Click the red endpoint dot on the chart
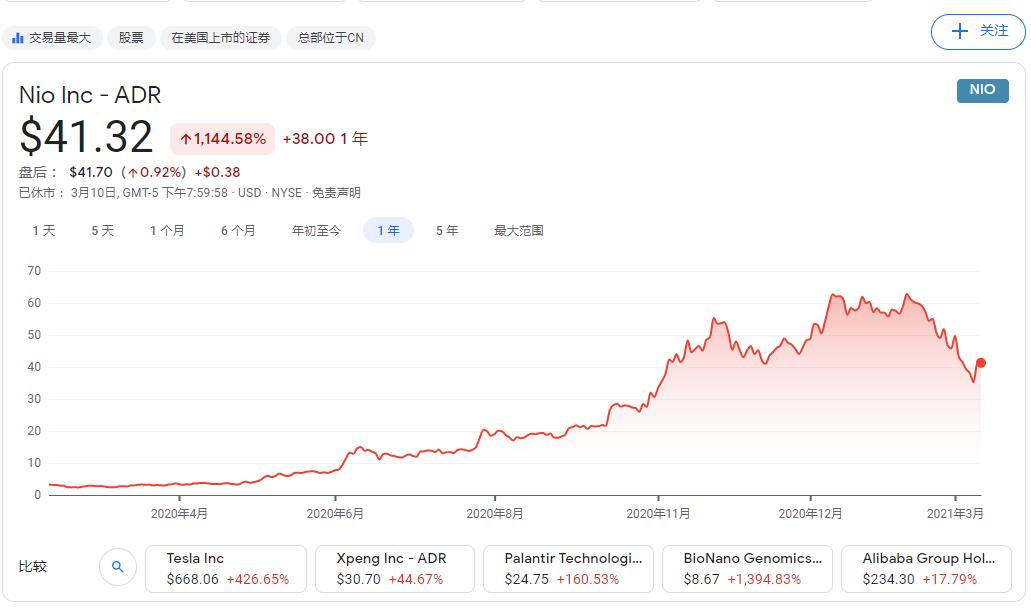Viewport: 1031px width, 615px height. [982, 365]
